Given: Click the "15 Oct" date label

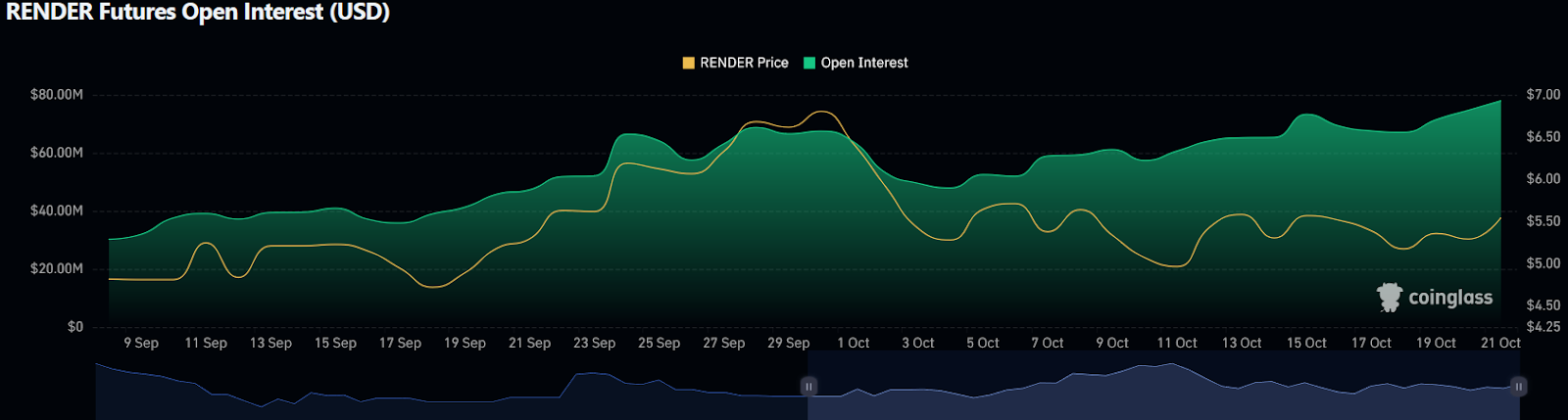Looking at the screenshot, I should [1306, 343].
